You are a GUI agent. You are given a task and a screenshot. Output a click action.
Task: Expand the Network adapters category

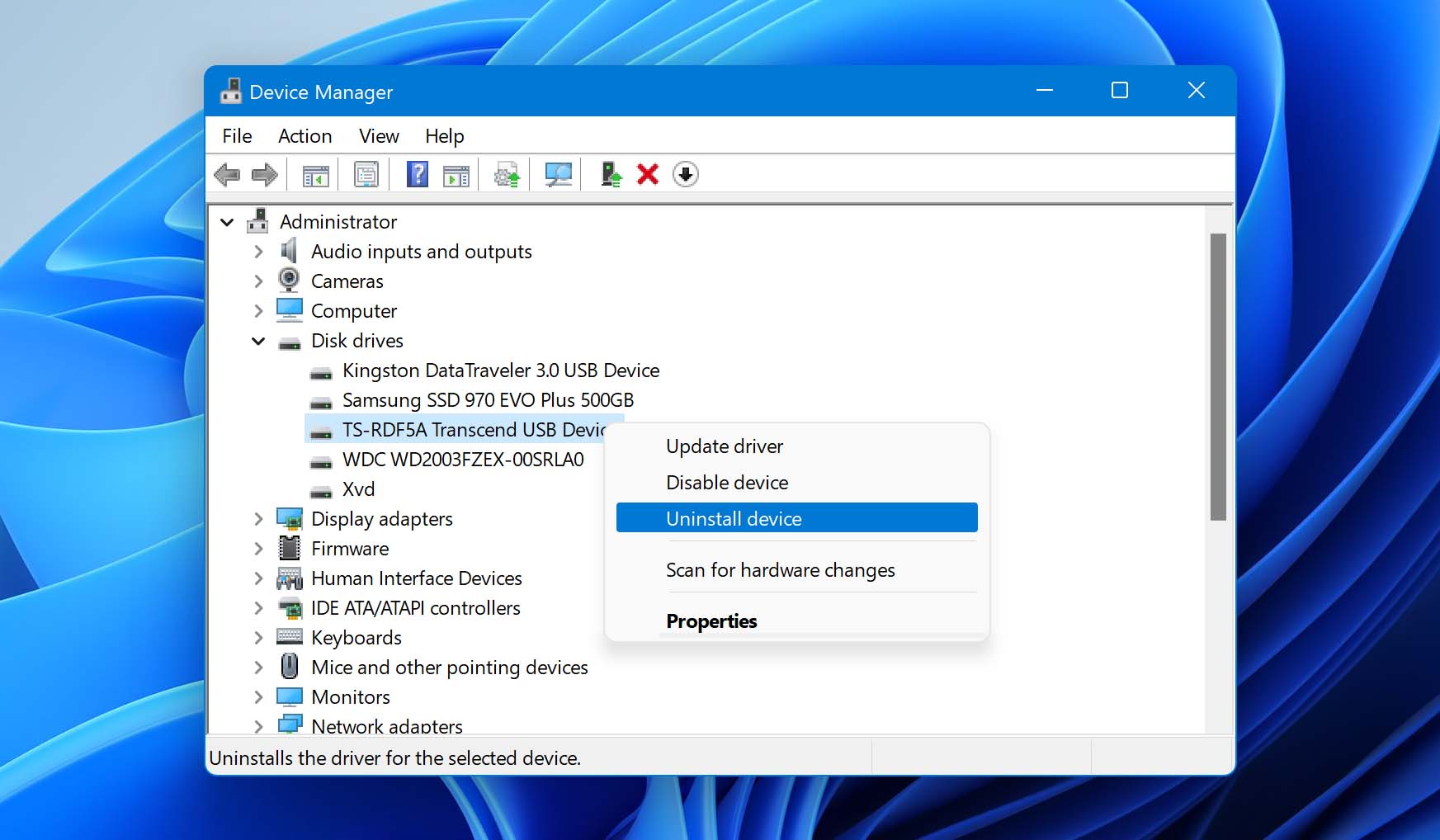coord(257,725)
